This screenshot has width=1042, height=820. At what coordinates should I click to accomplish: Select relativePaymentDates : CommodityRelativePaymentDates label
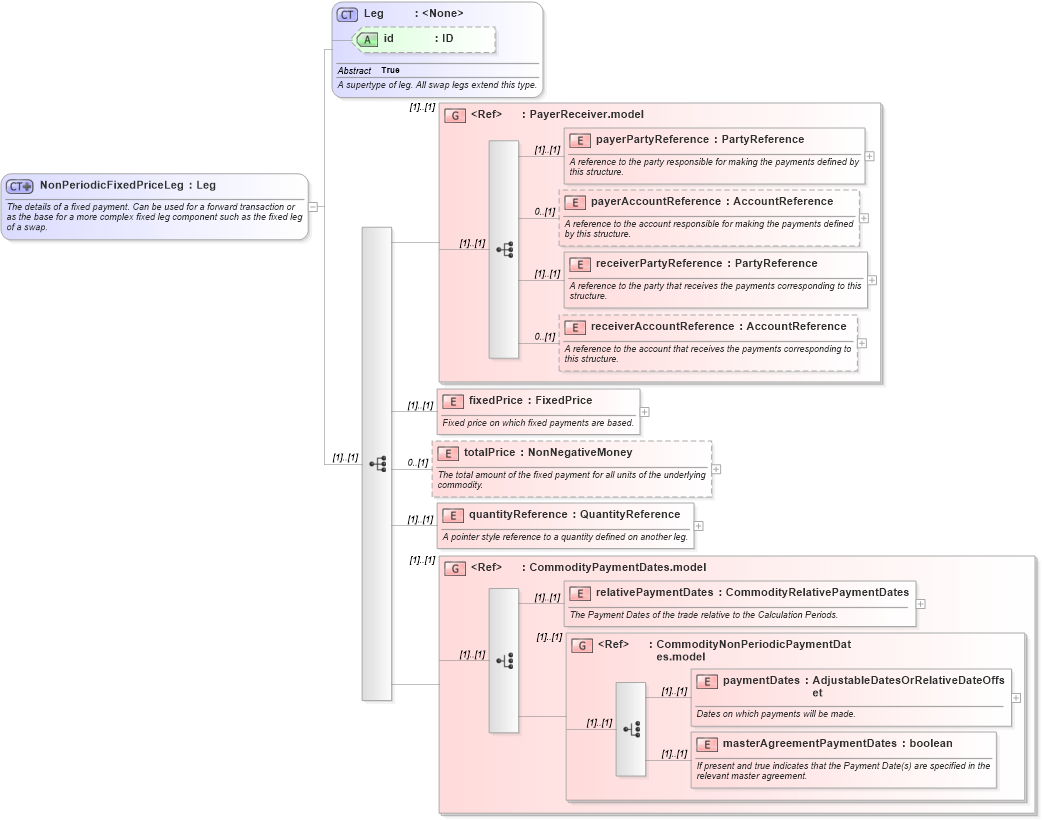tap(752, 592)
